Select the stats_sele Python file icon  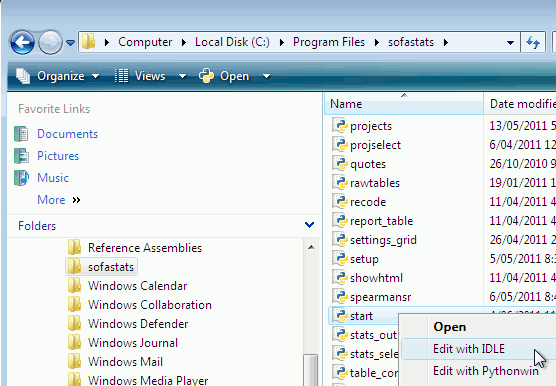tap(340, 354)
